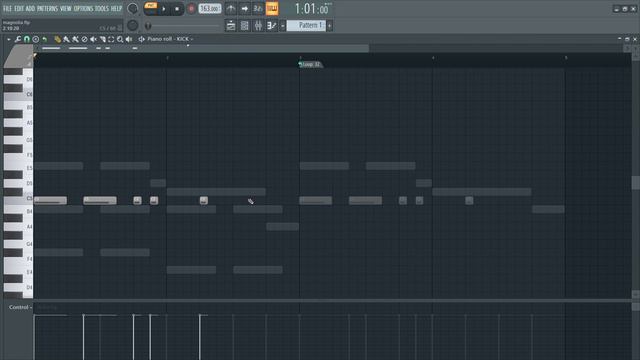Click the song position slider handle
640x360 pixels.
coord(148,26)
